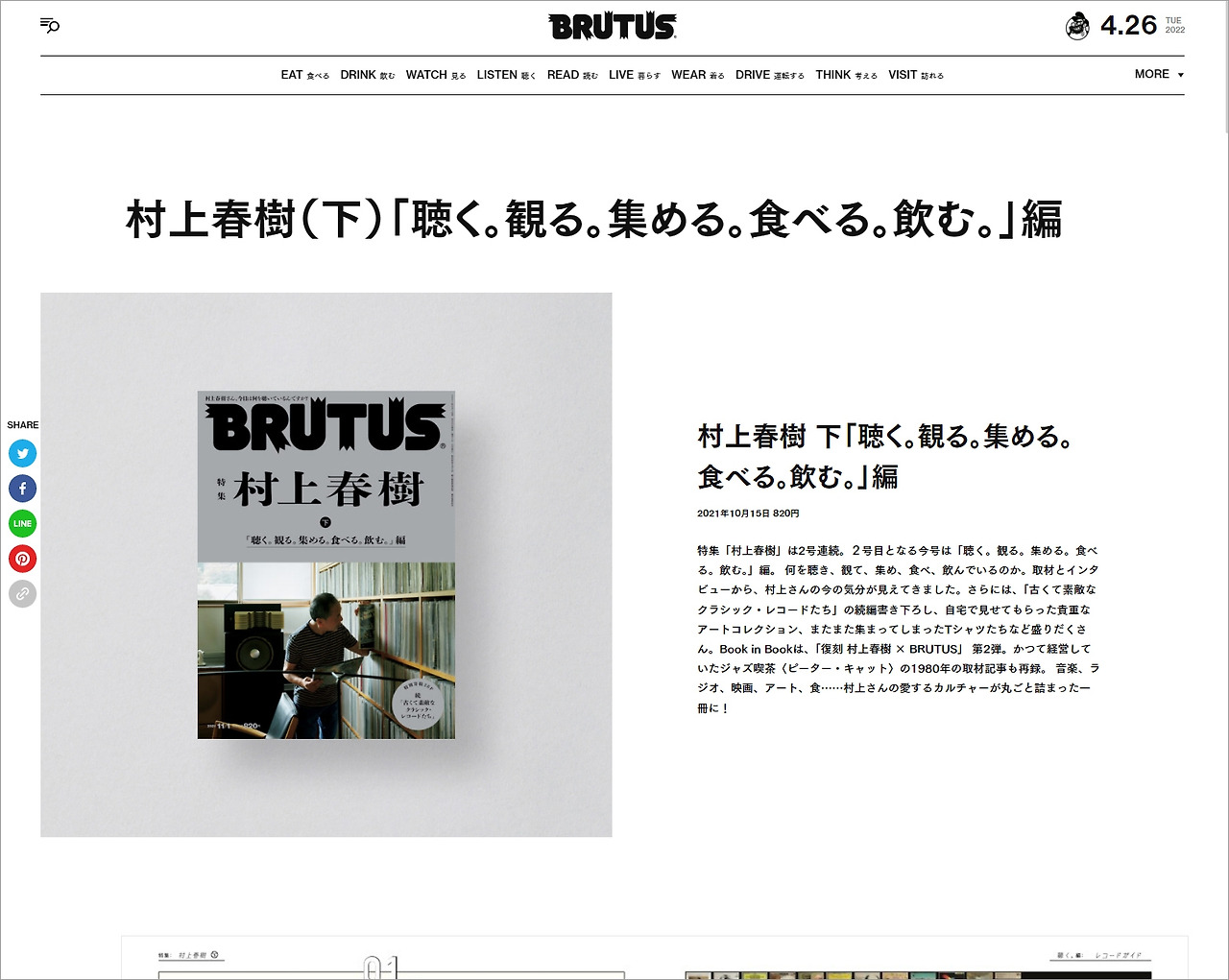Open the WATCH 見る category
This screenshot has width=1229, height=980.
[436, 75]
